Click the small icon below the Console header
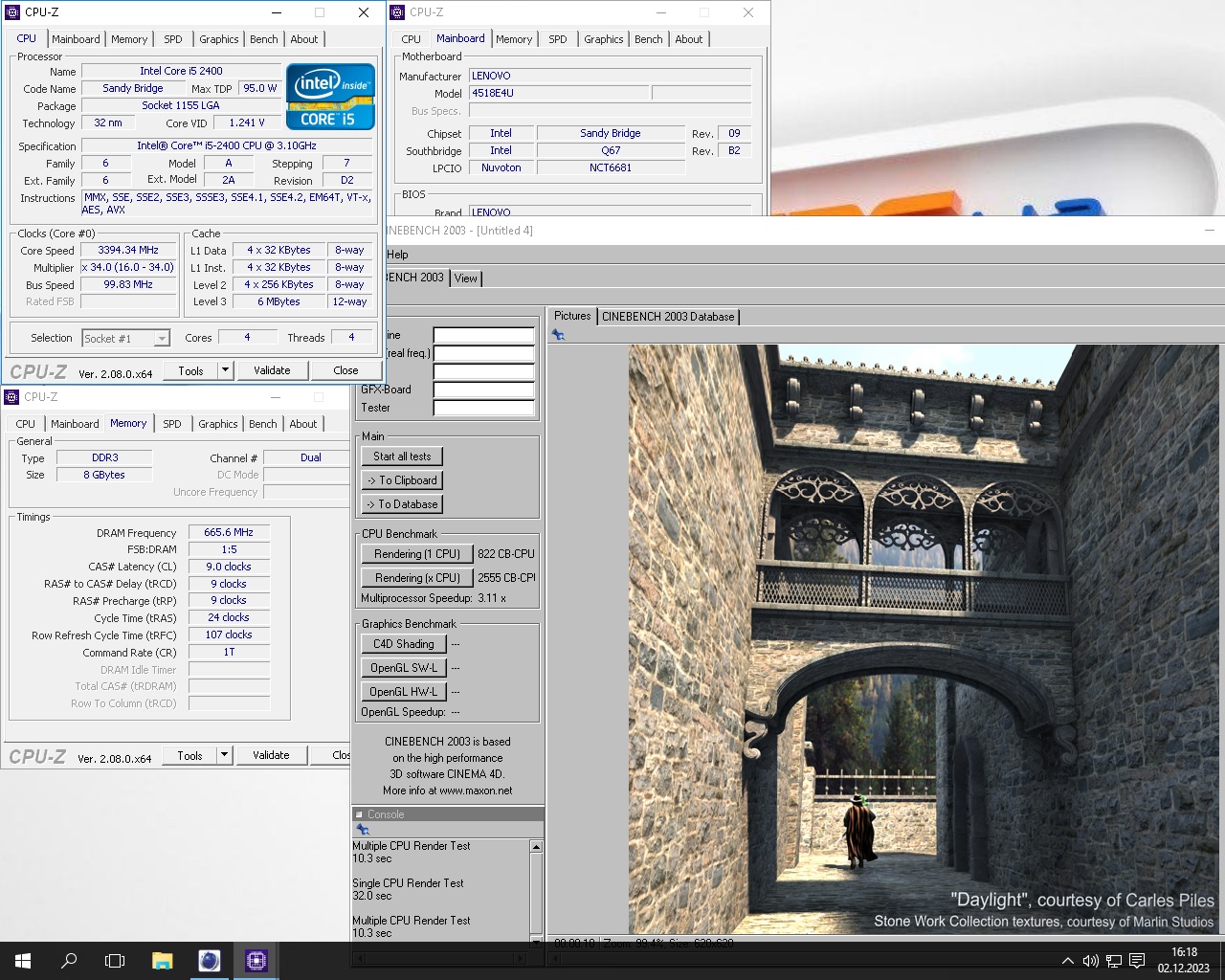The image size is (1225, 980). click(x=363, y=830)
